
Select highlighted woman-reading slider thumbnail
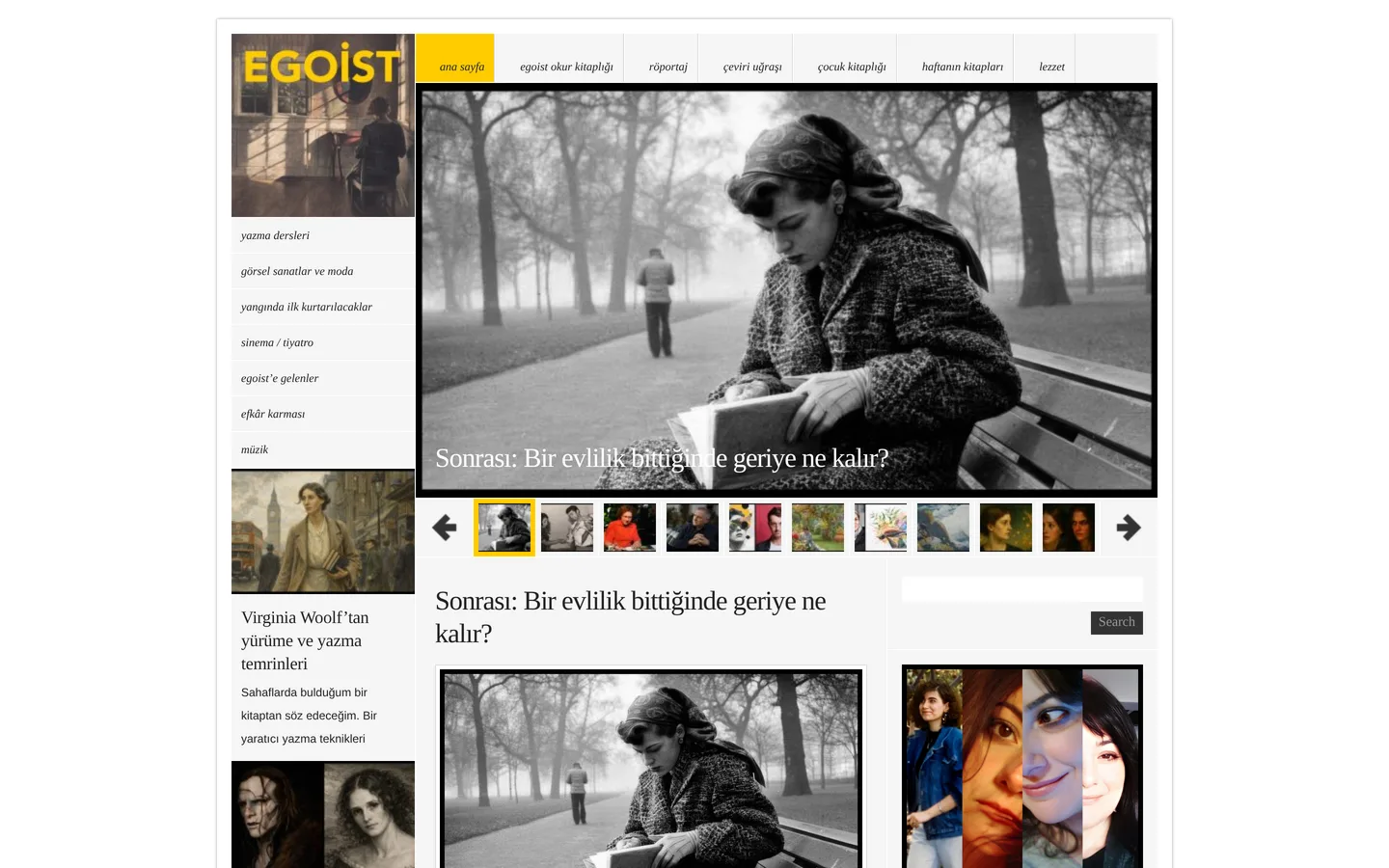coord(504,528)
